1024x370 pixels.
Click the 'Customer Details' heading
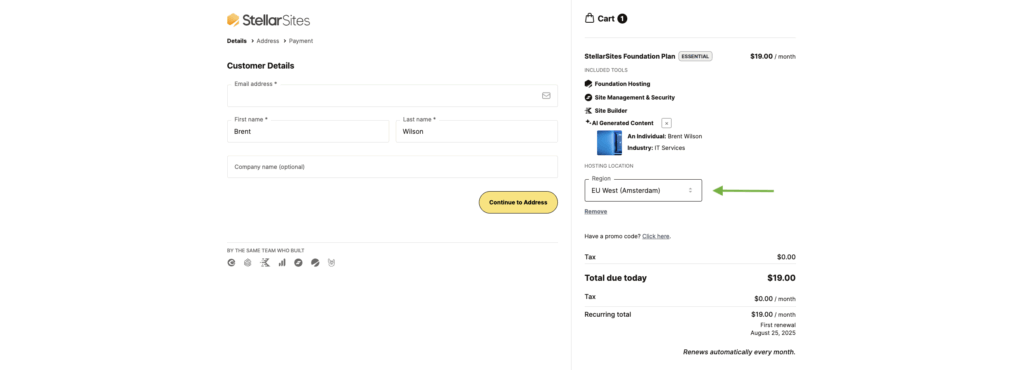click(x=261, y=65)
